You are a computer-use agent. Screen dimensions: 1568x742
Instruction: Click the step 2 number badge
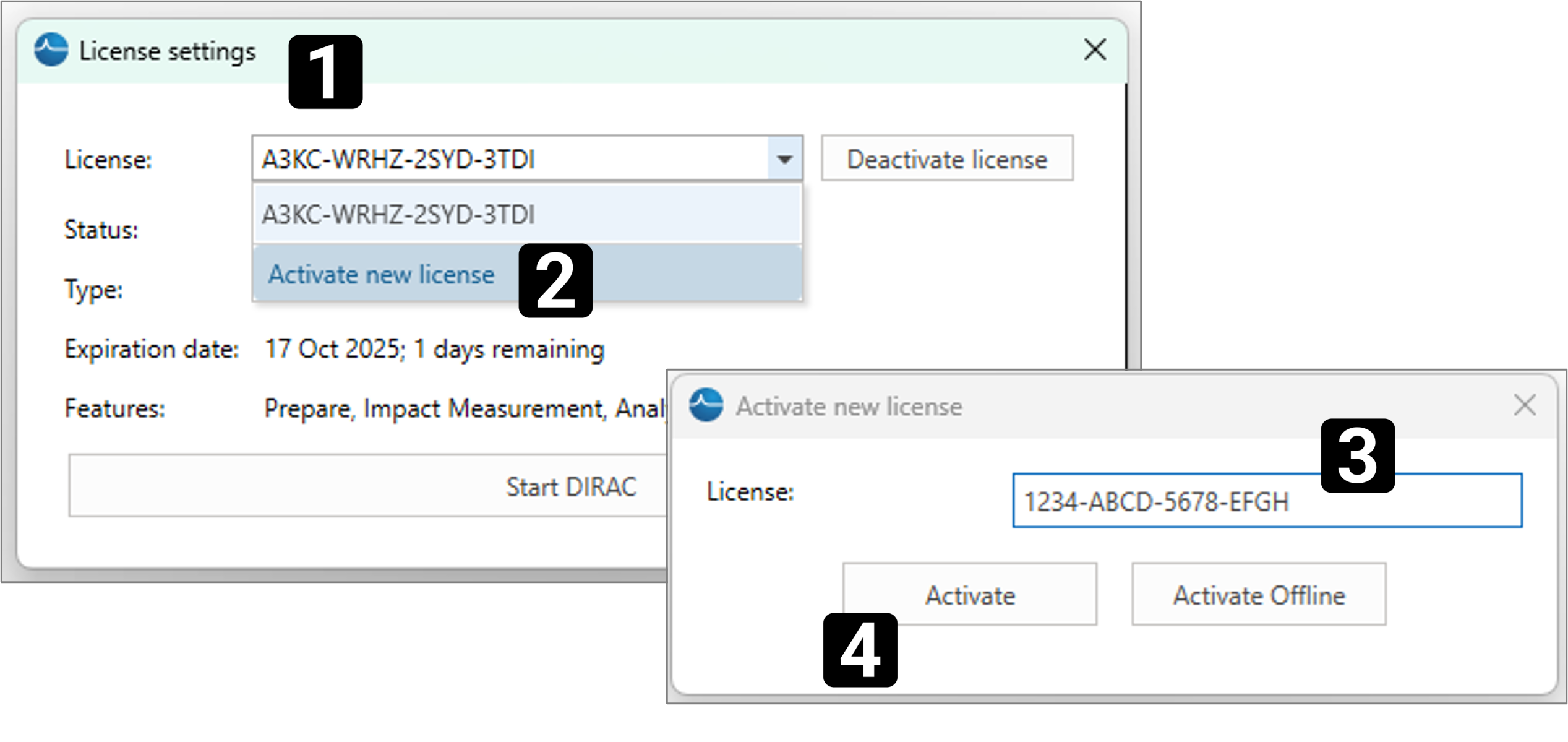[x=555, y=280]
